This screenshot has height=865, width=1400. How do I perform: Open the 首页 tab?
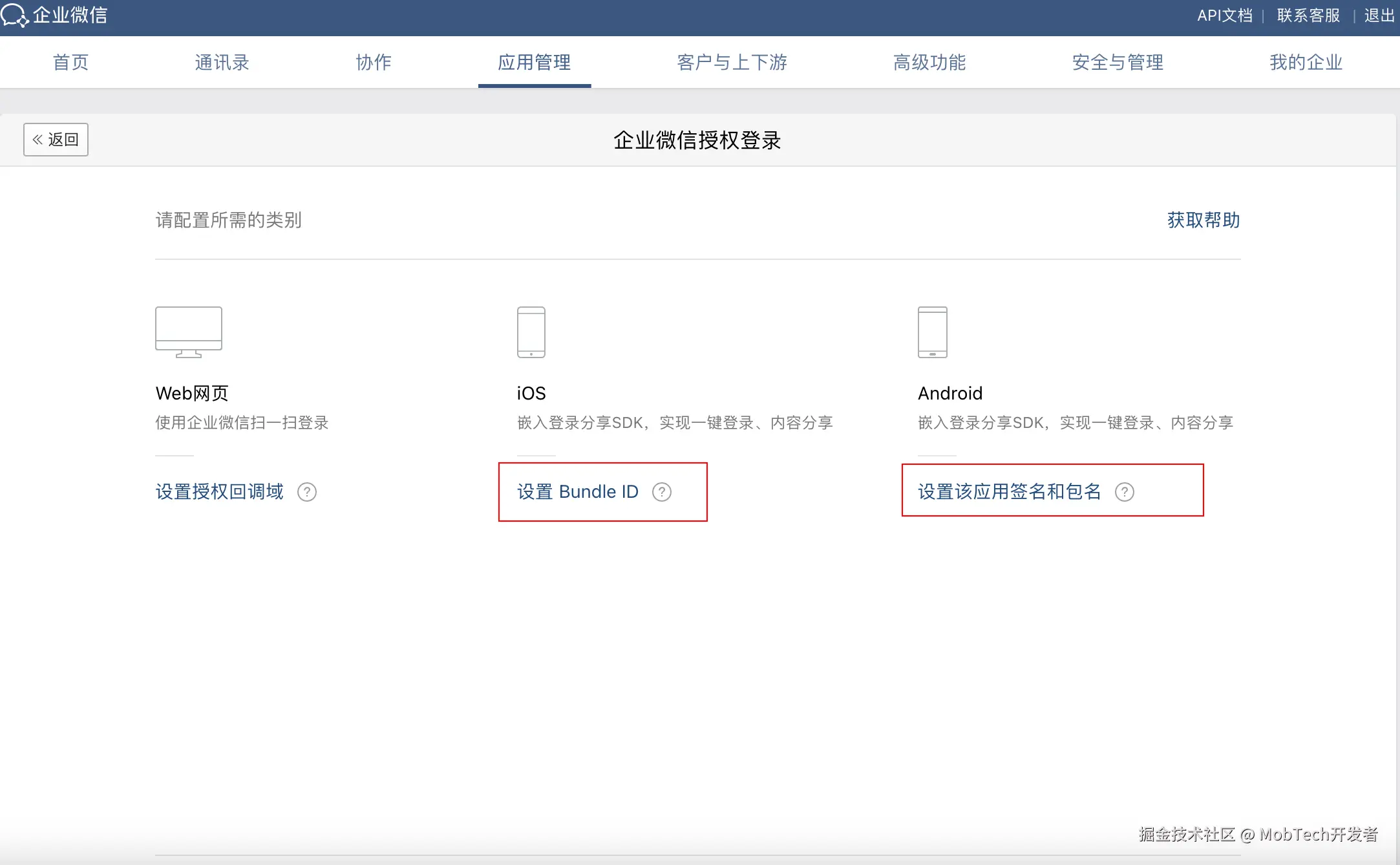pos(70,62)
